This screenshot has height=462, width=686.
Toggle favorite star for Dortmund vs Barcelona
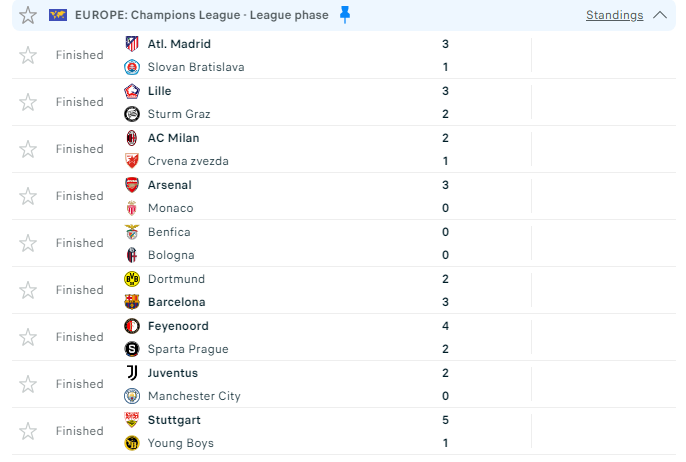click(x=28, y=290)
